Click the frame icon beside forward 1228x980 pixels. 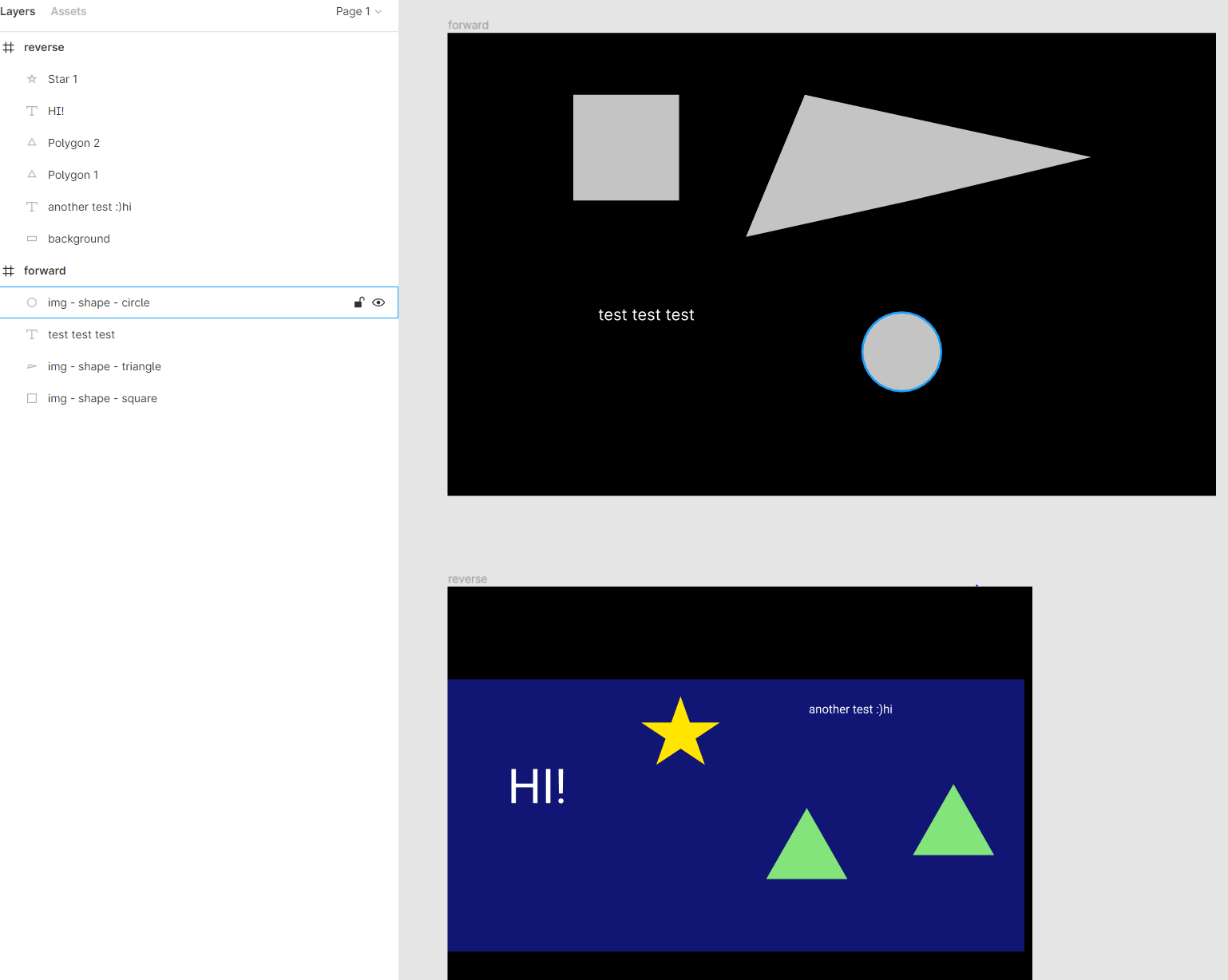click(x=10, y=271)
